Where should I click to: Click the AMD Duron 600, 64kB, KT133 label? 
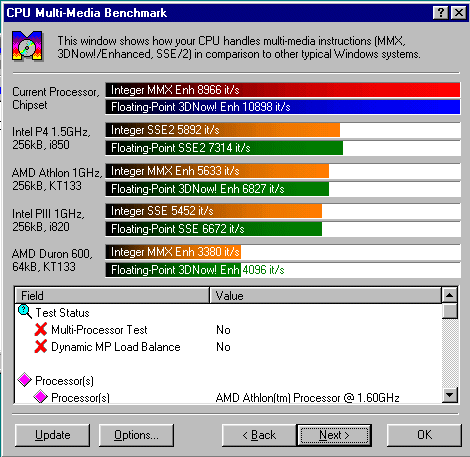point(52,260)
